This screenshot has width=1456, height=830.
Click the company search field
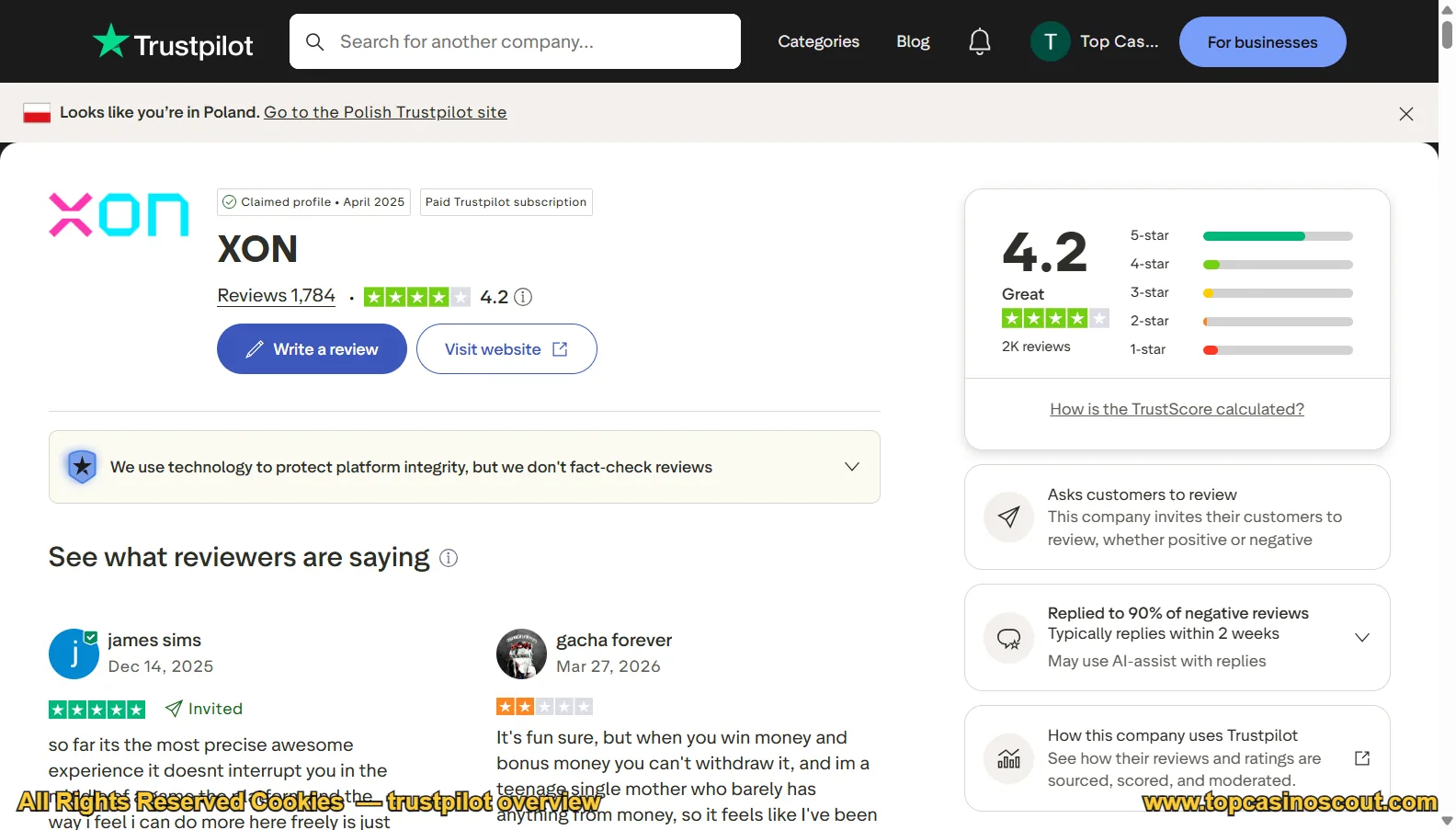[515, 41]
